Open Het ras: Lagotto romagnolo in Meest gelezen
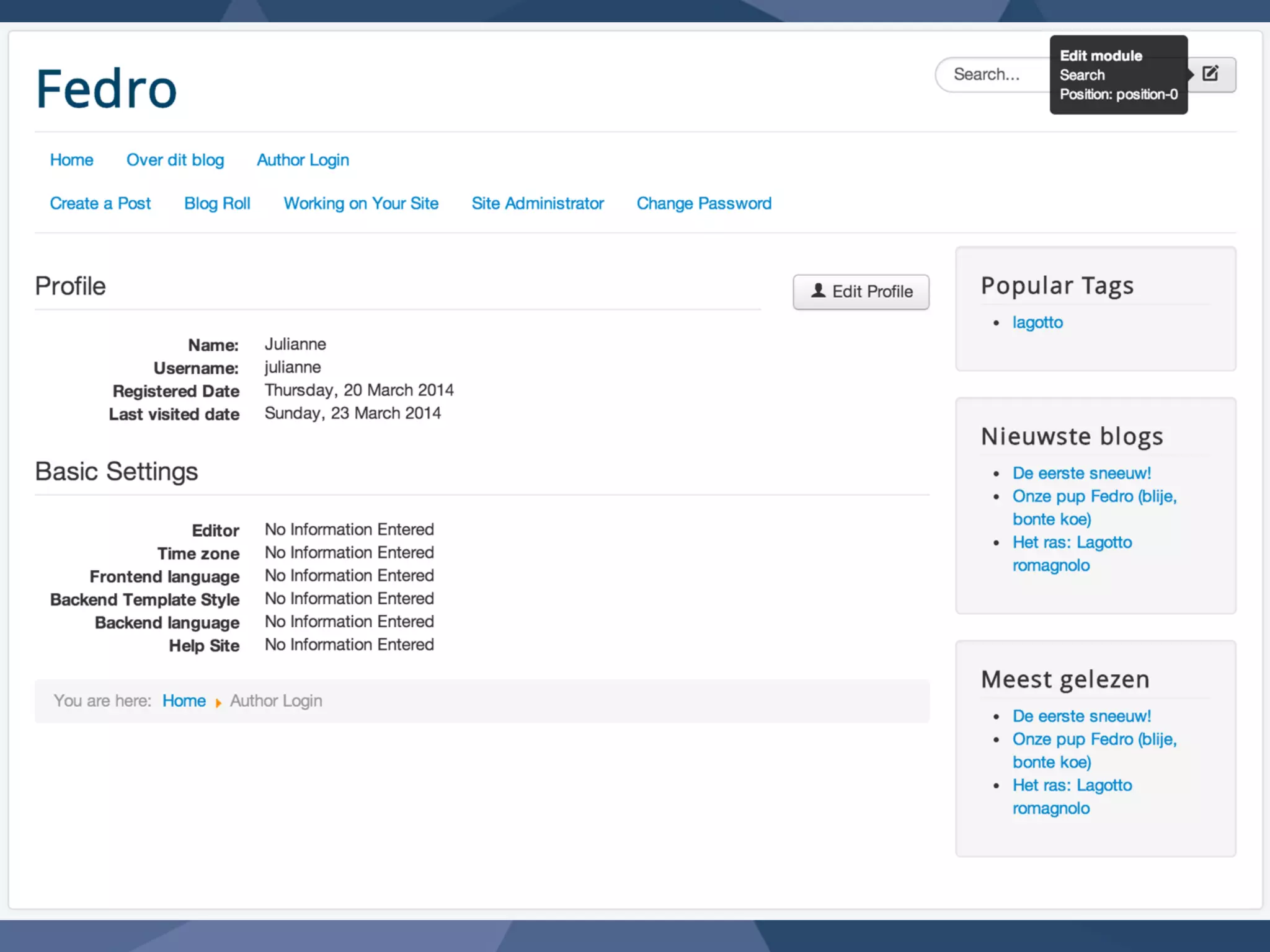 (1072, 785)
